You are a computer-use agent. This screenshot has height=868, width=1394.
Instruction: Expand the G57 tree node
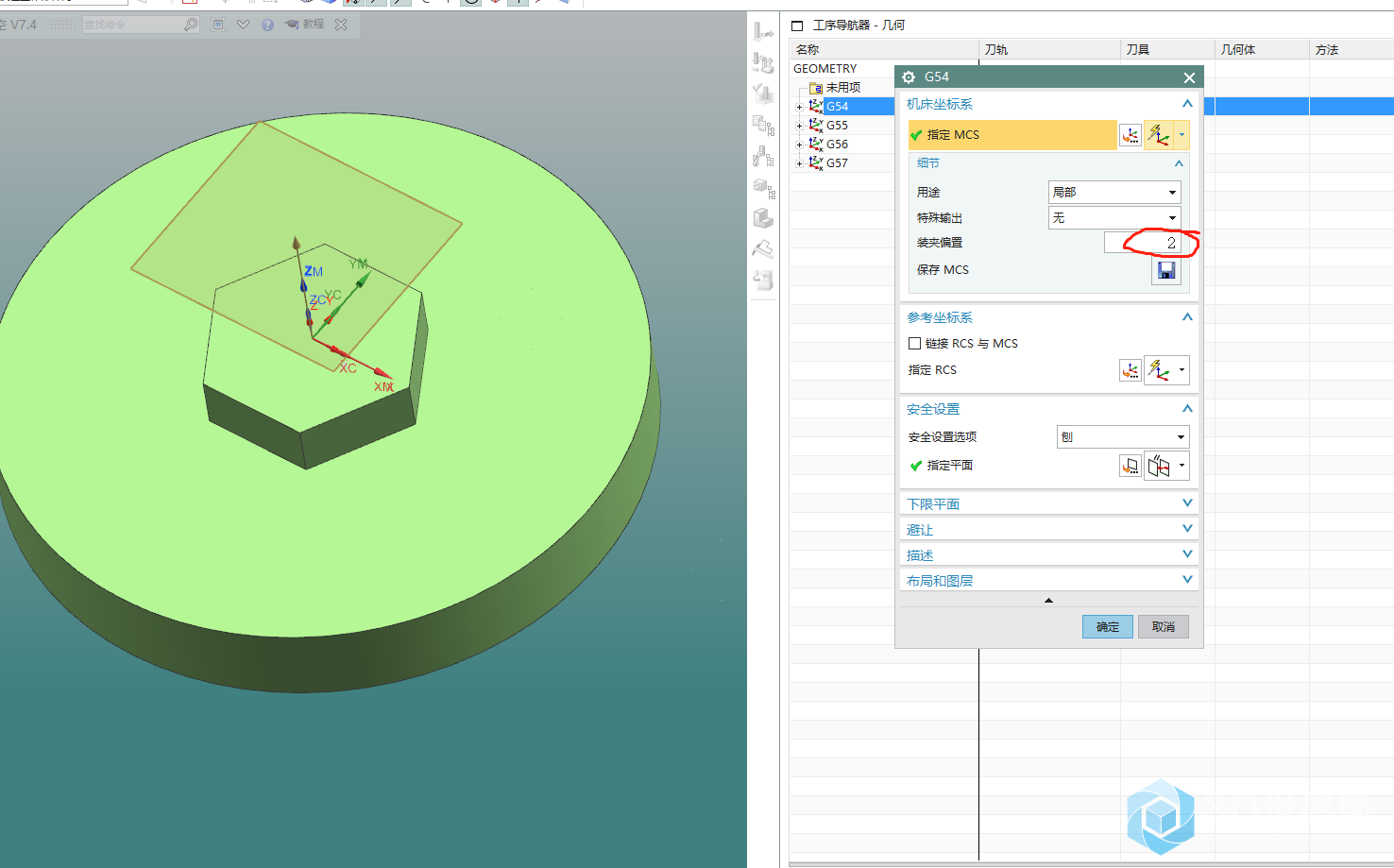point(799,163)
